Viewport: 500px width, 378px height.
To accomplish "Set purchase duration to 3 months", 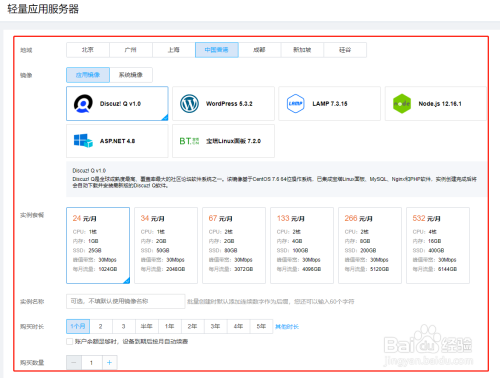I will coord(124,326).
